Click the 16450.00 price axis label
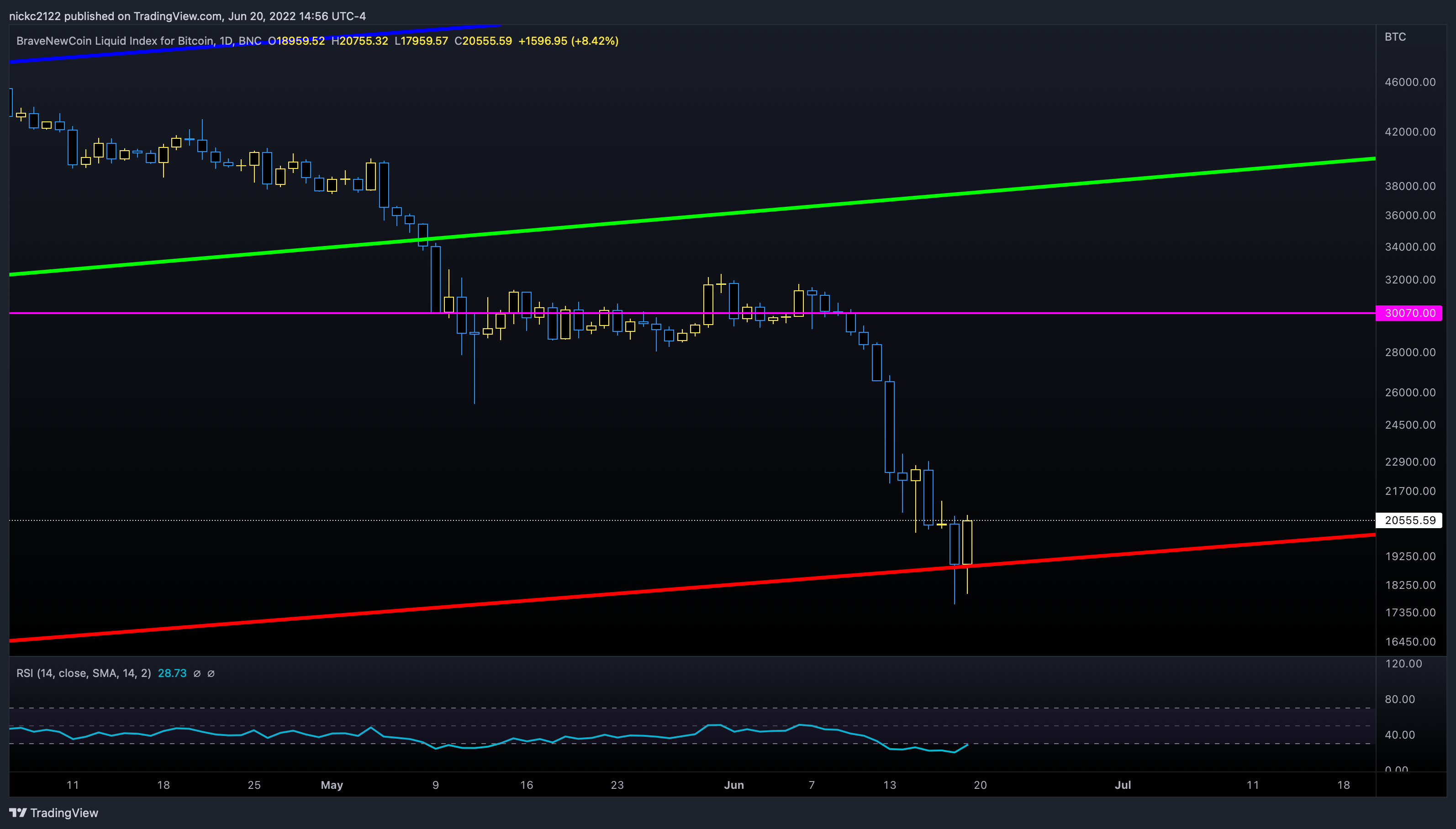The height and width of the screenshot is (829, 1456). (x=1410, y=642)
